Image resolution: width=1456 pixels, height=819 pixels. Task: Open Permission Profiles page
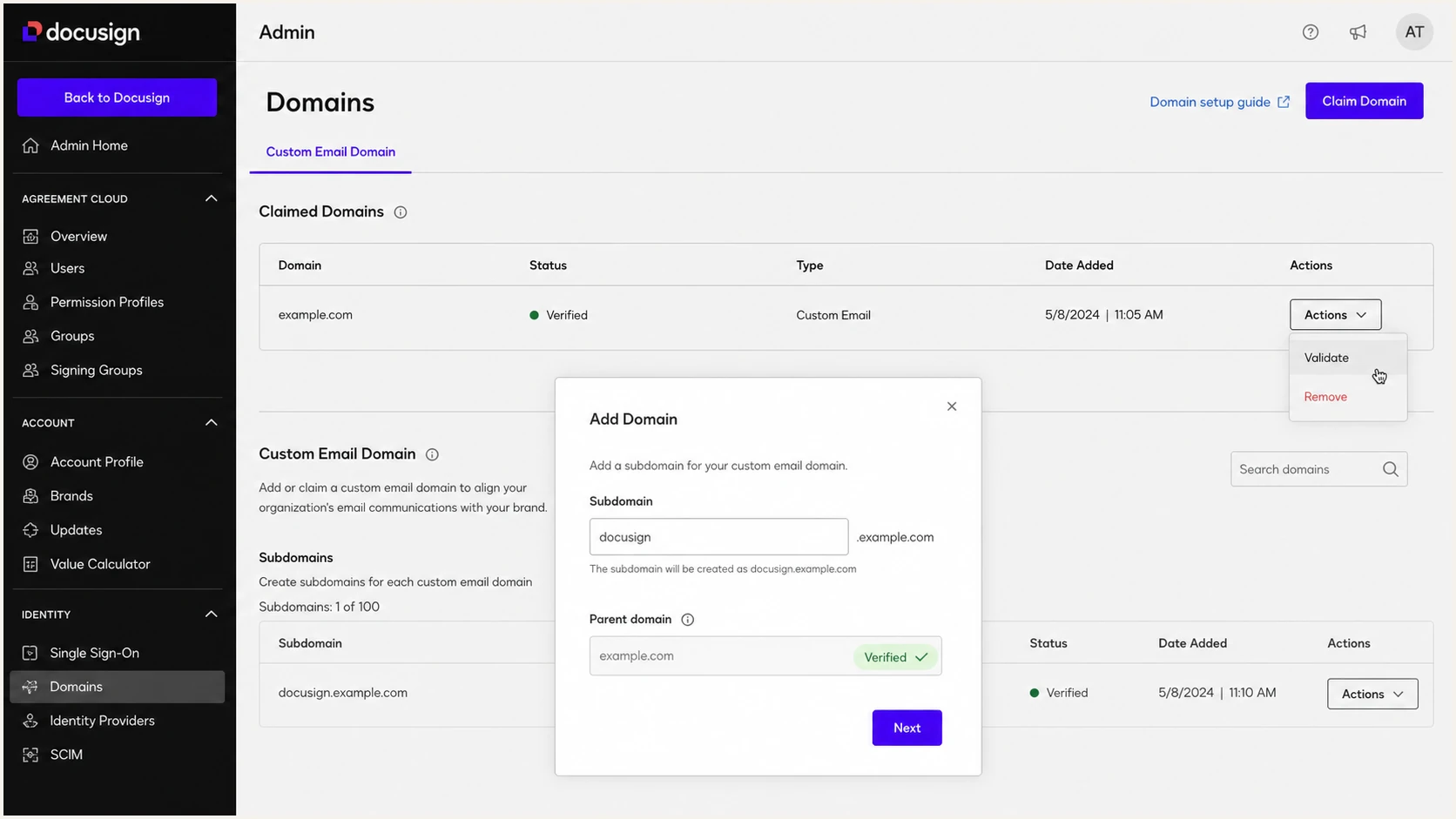click(x=107, y=302)
